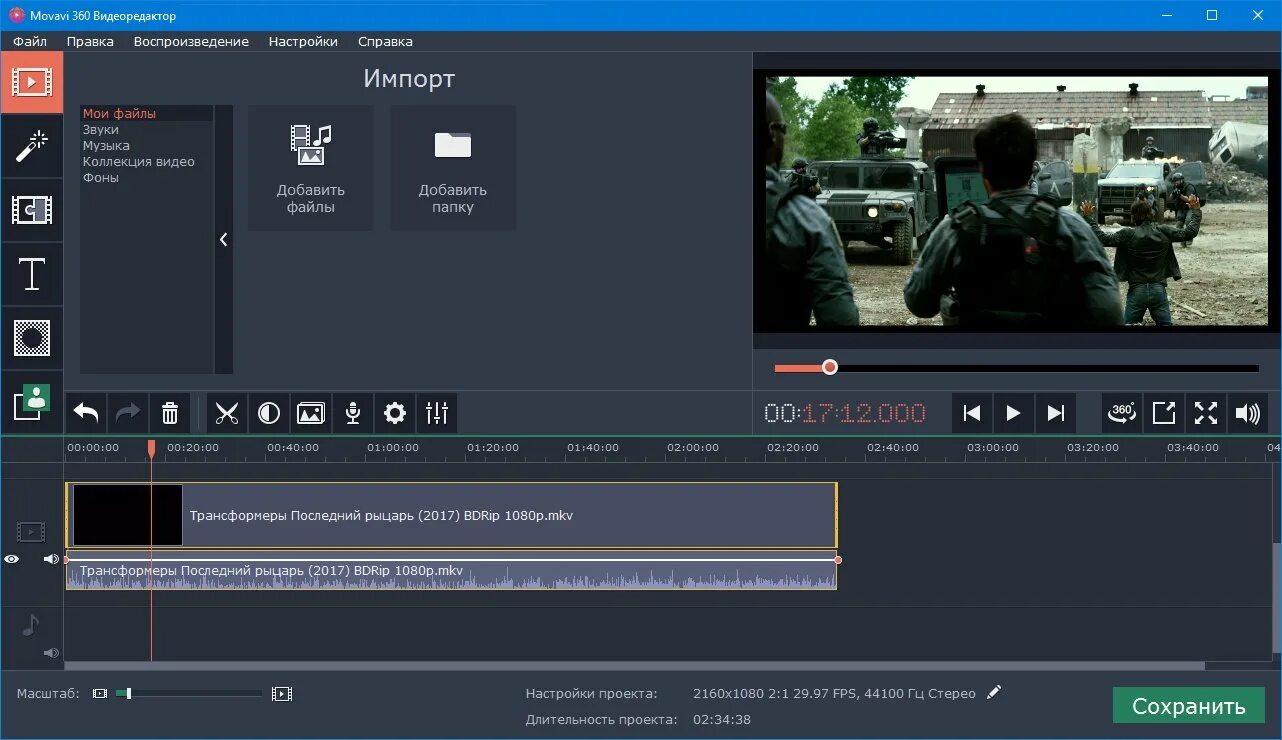Open the Воспроизведение menu
The height and width of the screenshot is (740, 1282).
191,41
